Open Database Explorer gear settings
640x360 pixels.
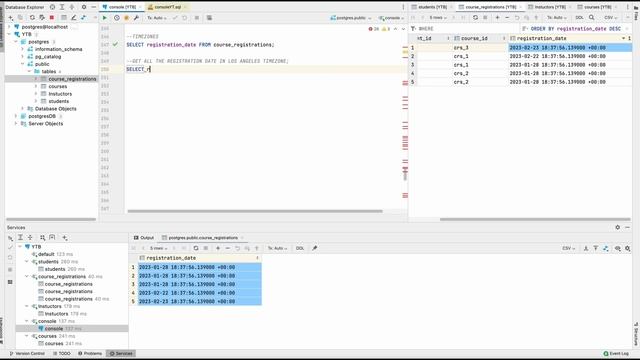coord(84,7)
